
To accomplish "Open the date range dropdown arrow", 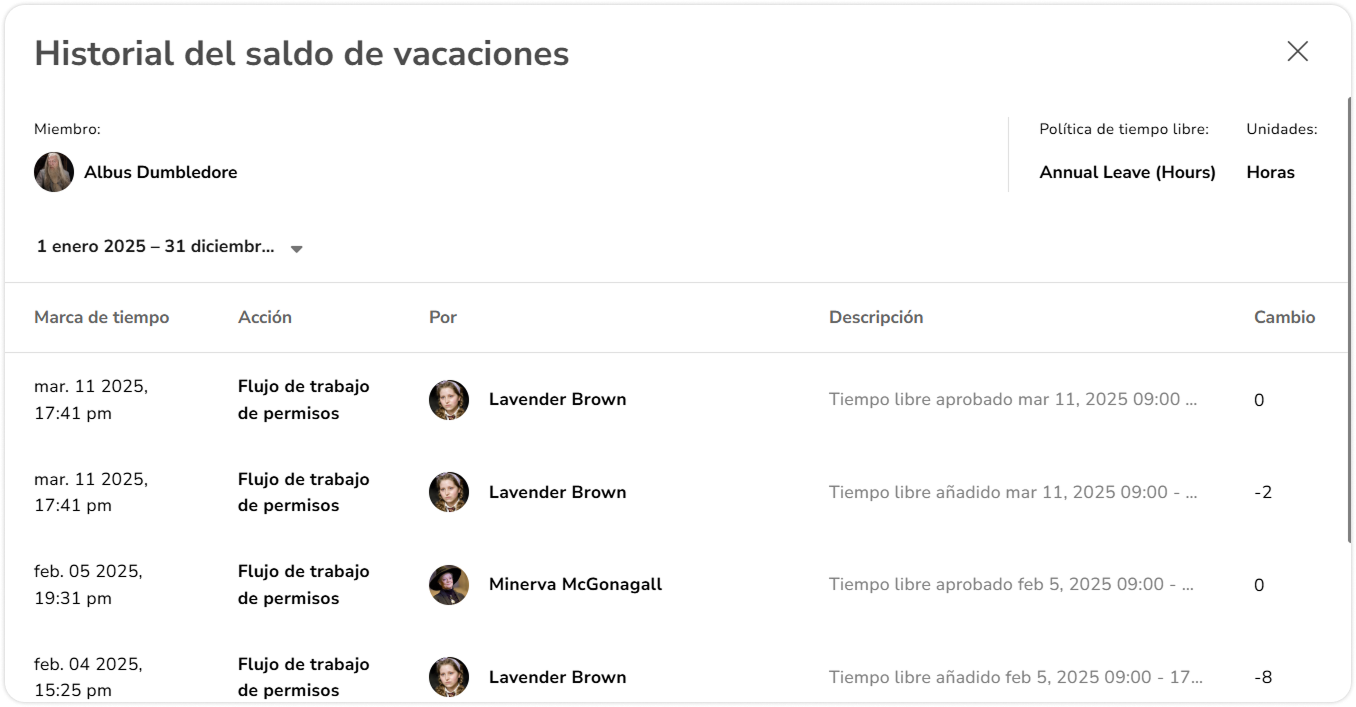I will point(296,249).
